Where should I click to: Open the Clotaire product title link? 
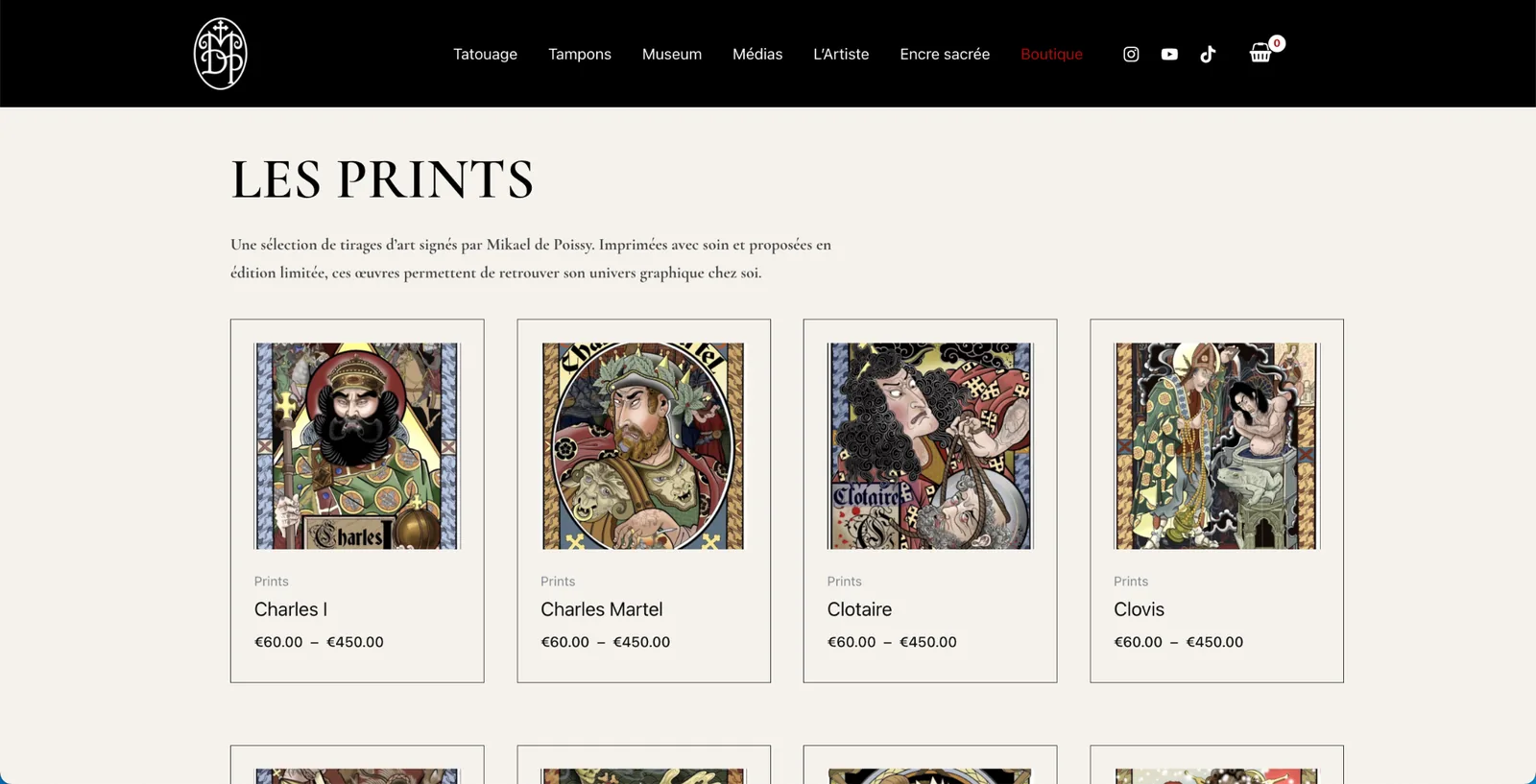(859, 609)
